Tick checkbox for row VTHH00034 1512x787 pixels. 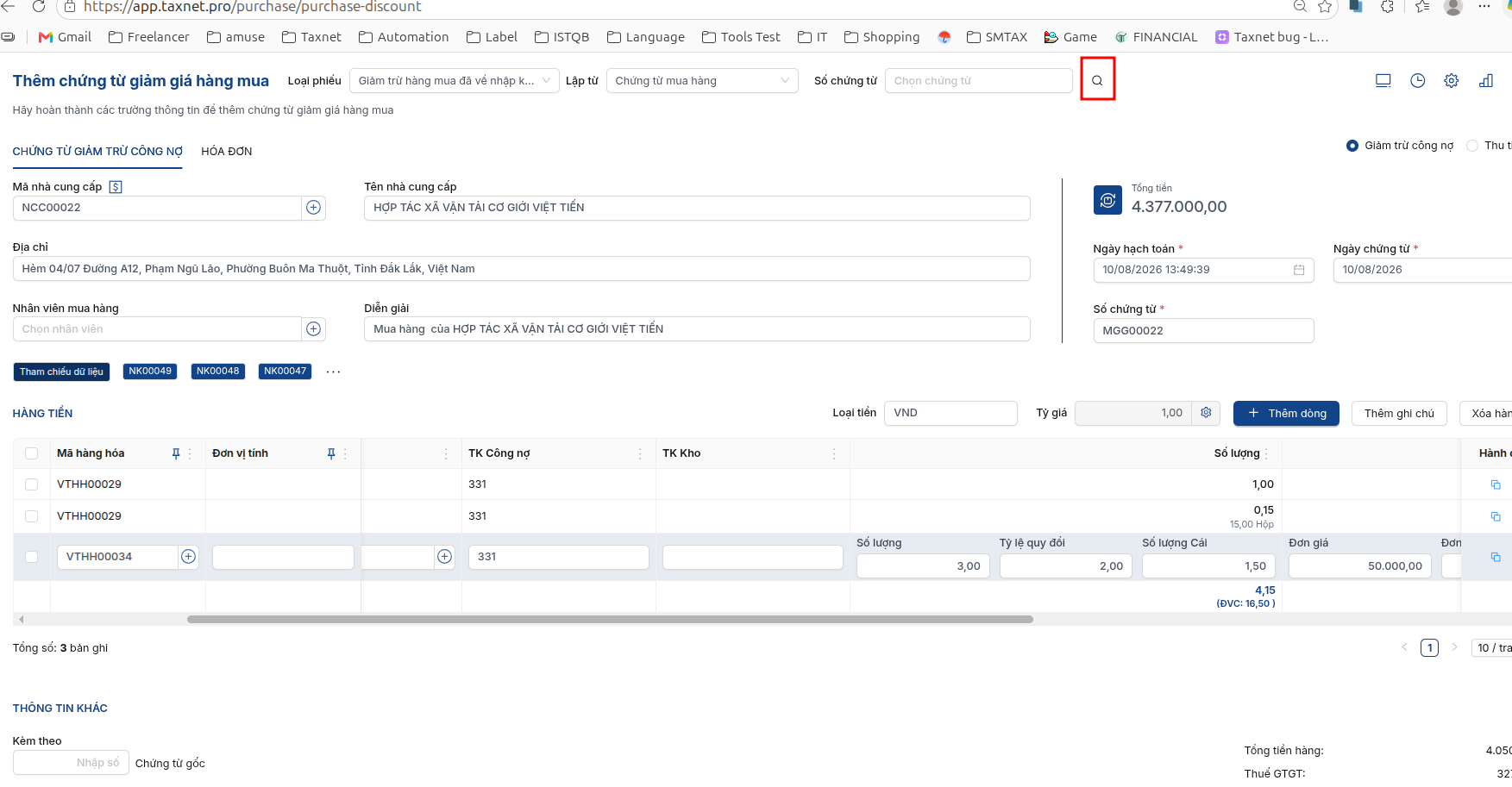pyautogui.click(x=32, y=557)
